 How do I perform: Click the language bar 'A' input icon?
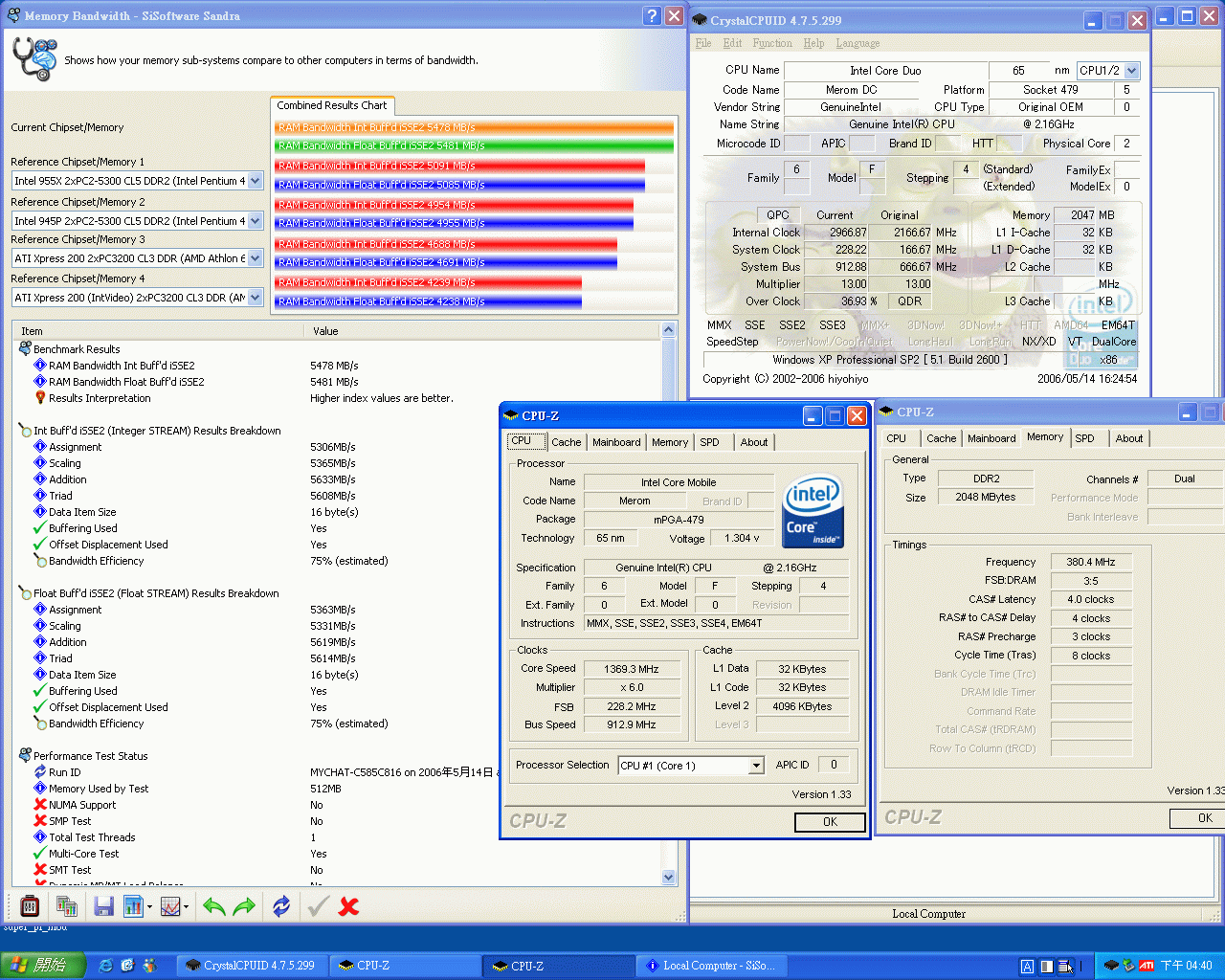click(x=1027, y=967)
